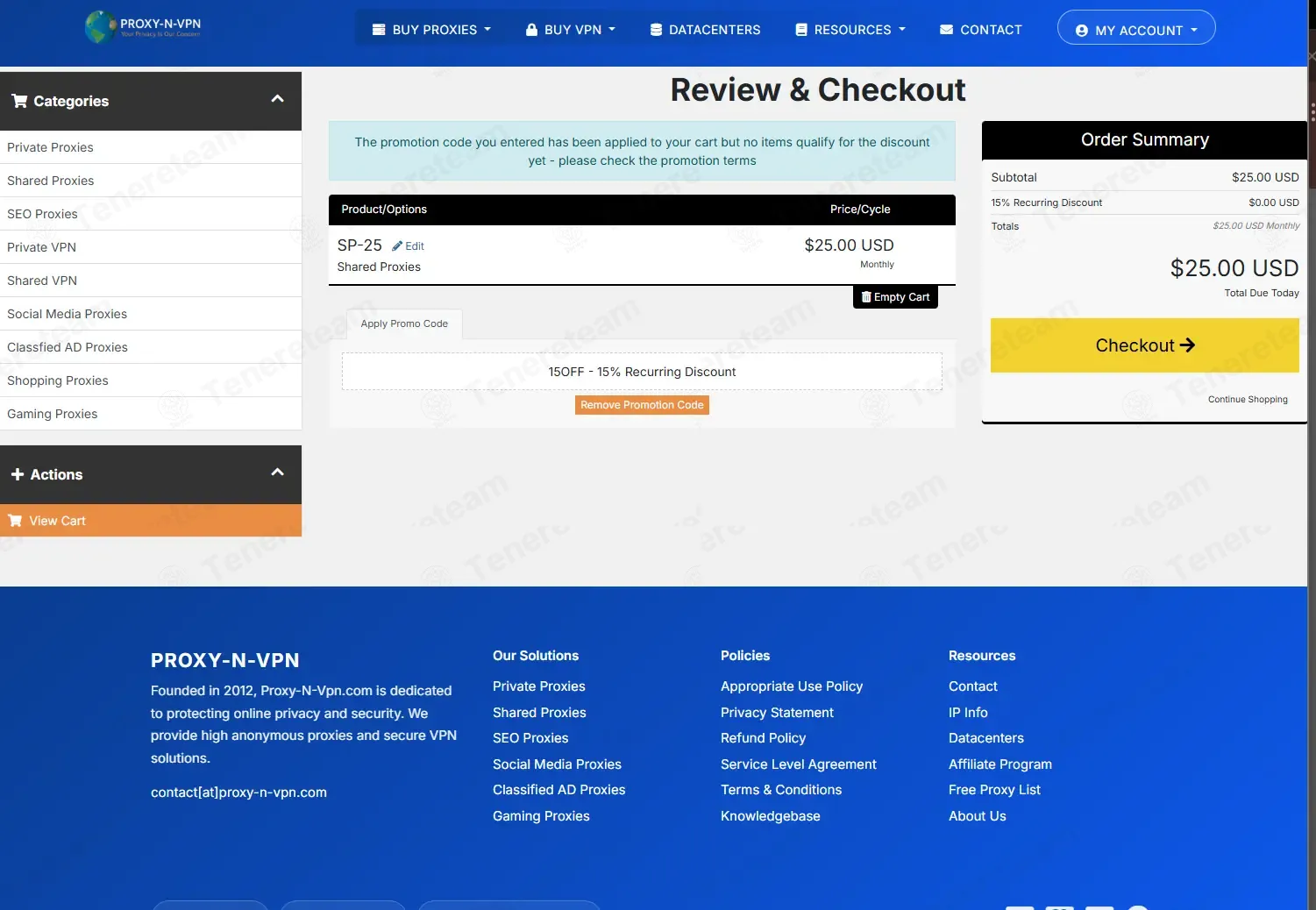The image size is (1316, 910).
Task: Click the pencil Edit icon for SP-25
Action: click(397, 246)
